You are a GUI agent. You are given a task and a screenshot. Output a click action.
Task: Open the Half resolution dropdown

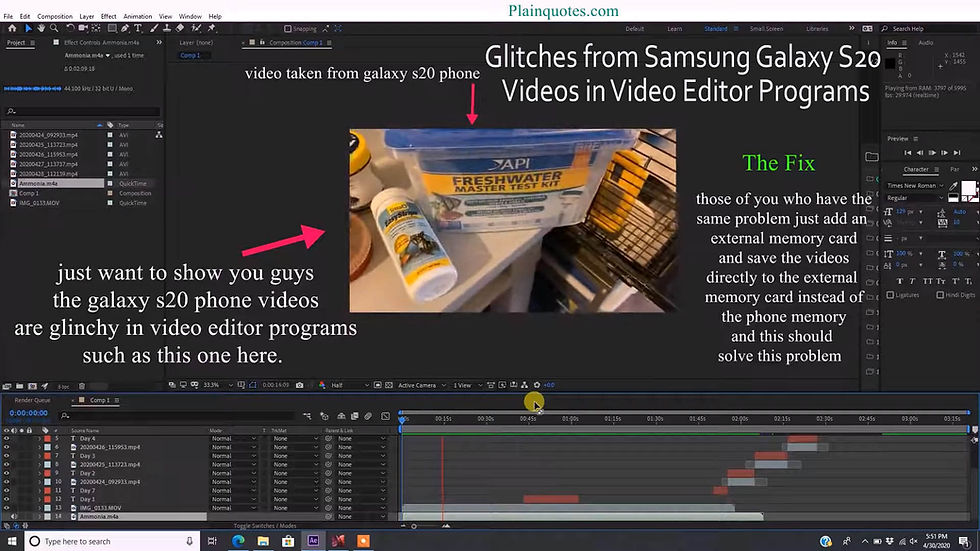(349, 385)
